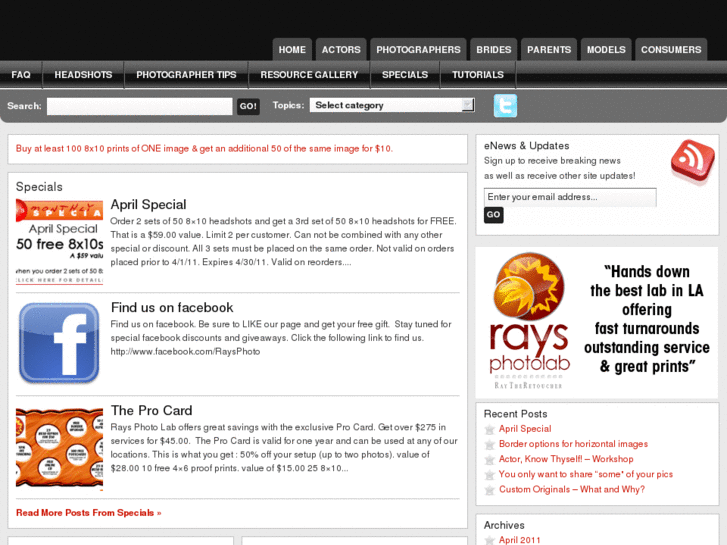Viewport: 727px width, 545px height.
Task: Open Actor, Know Thyself! – Workshop post
Action: pyautogui.click(x=566, y=459)
